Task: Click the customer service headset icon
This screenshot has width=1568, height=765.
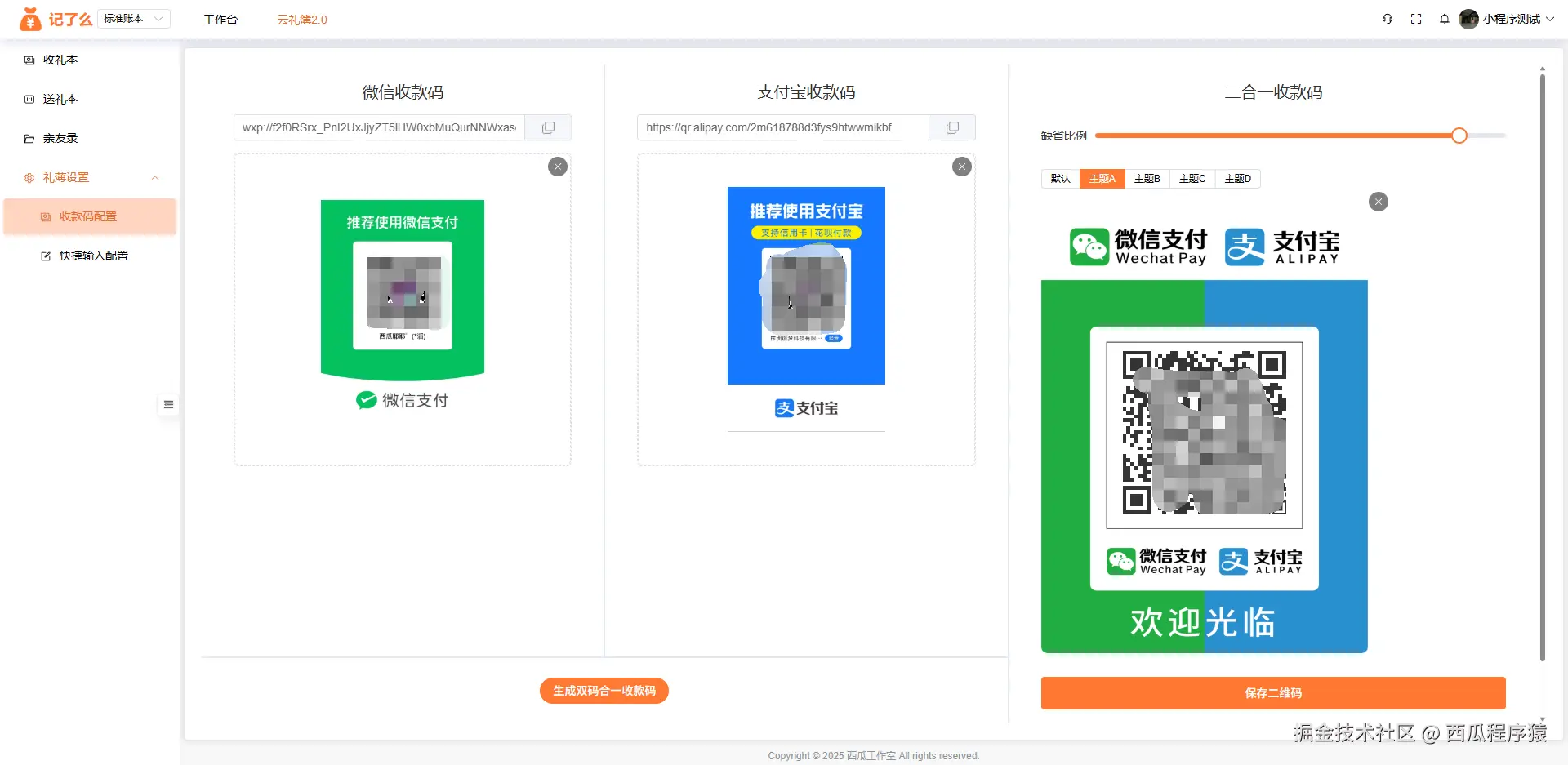Action: [1388, 19]
